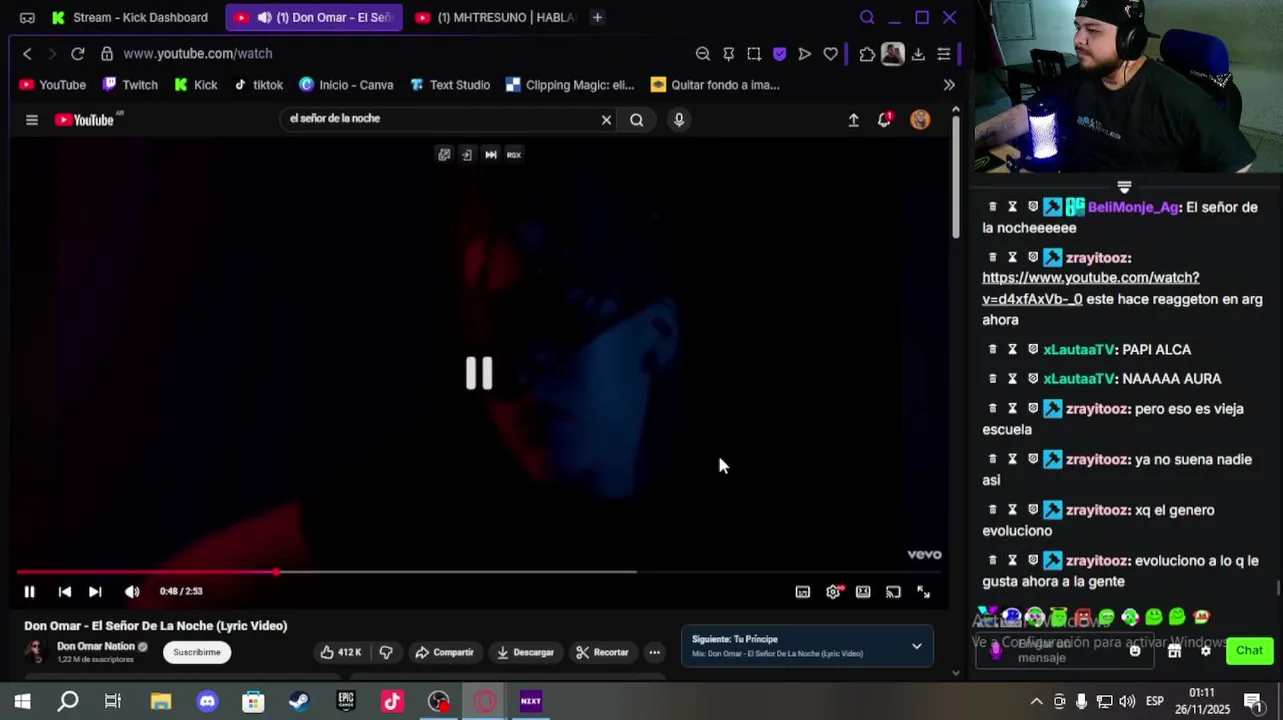Screen dimensions: 1283x720
Task: Click the Recortar clip button
Action: [x=603, y=652]
